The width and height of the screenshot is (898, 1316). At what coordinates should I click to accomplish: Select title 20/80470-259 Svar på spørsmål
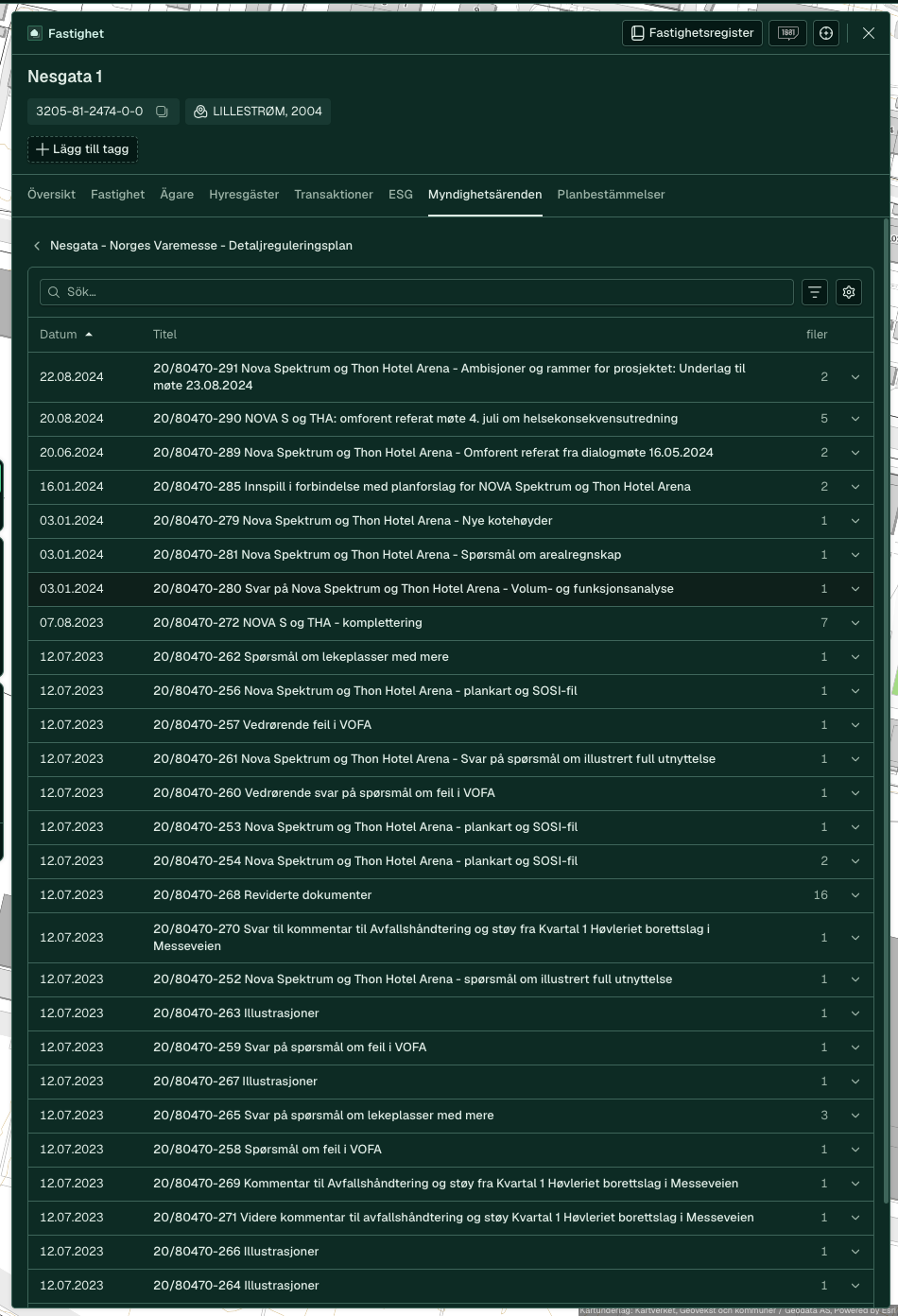[x=289, y=1048]
